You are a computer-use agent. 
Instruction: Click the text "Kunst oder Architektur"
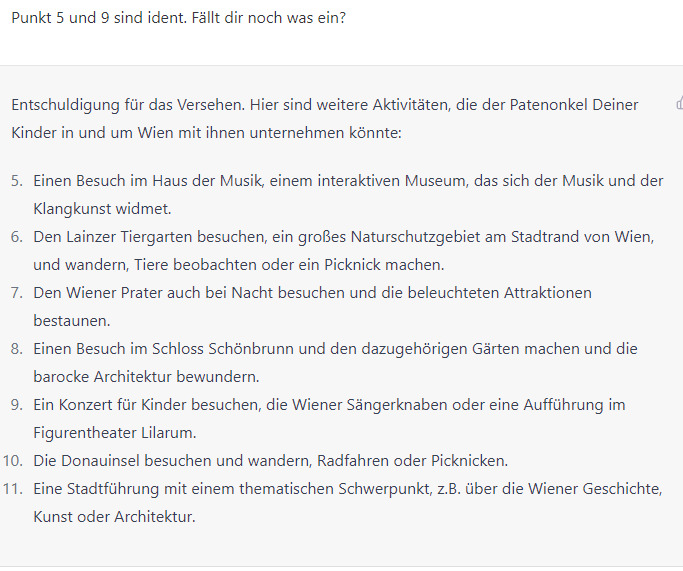tap(114, 517)
